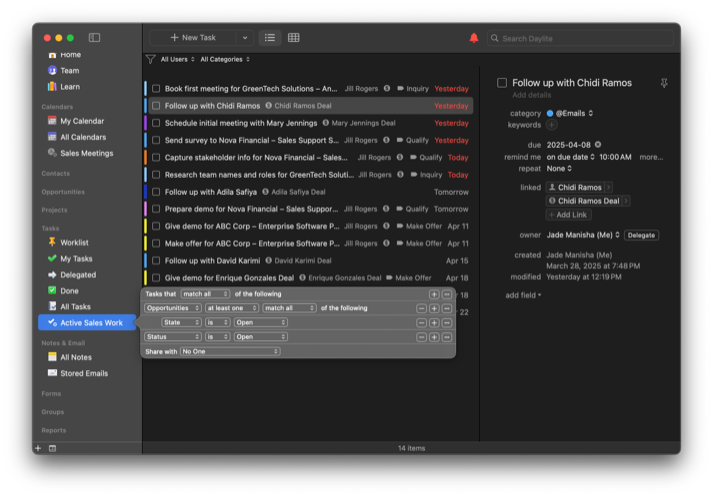
Task: Open the Reports section
Action: (x=54, y=430)
